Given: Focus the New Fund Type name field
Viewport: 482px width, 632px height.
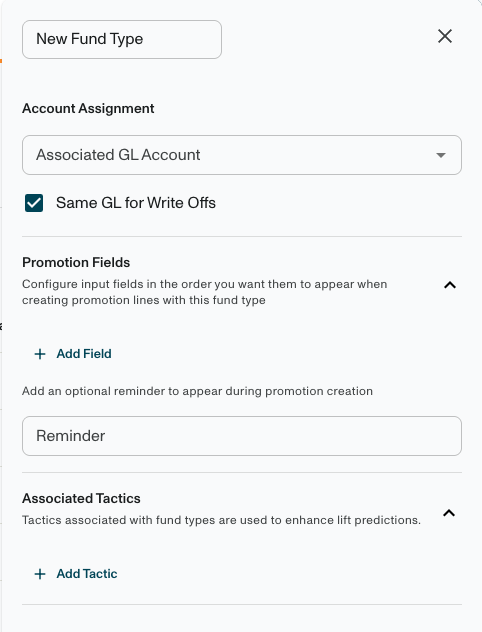Looking at the screenshot, I should click(122, 40).
